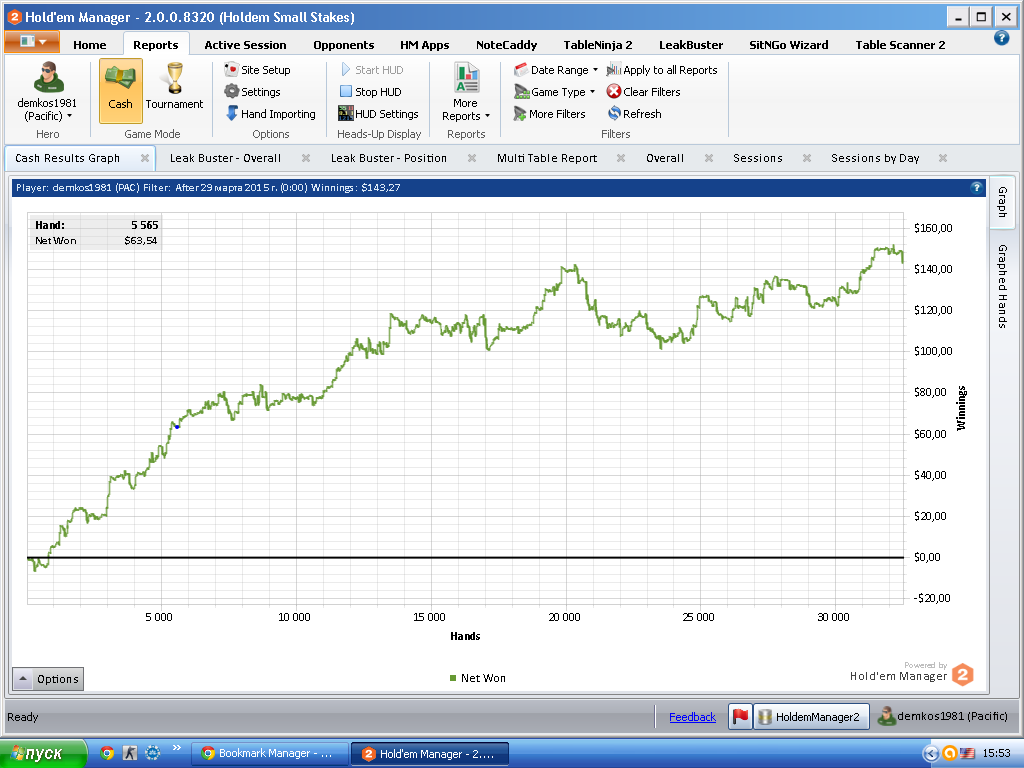Click the Start HUD button
This screenshot has height=768, width=1024.
[372, 70]
